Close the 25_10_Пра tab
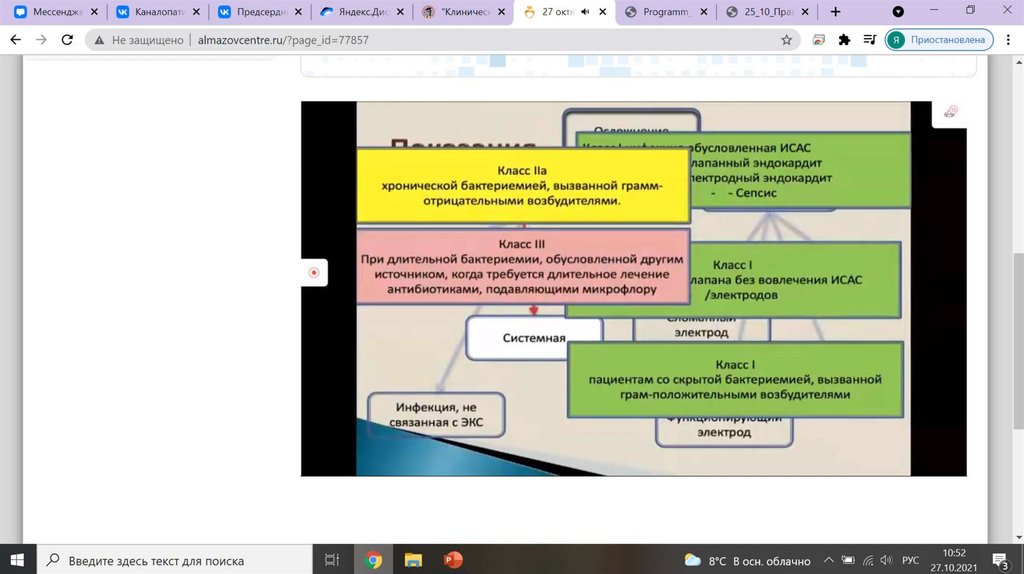 (805, 12)
